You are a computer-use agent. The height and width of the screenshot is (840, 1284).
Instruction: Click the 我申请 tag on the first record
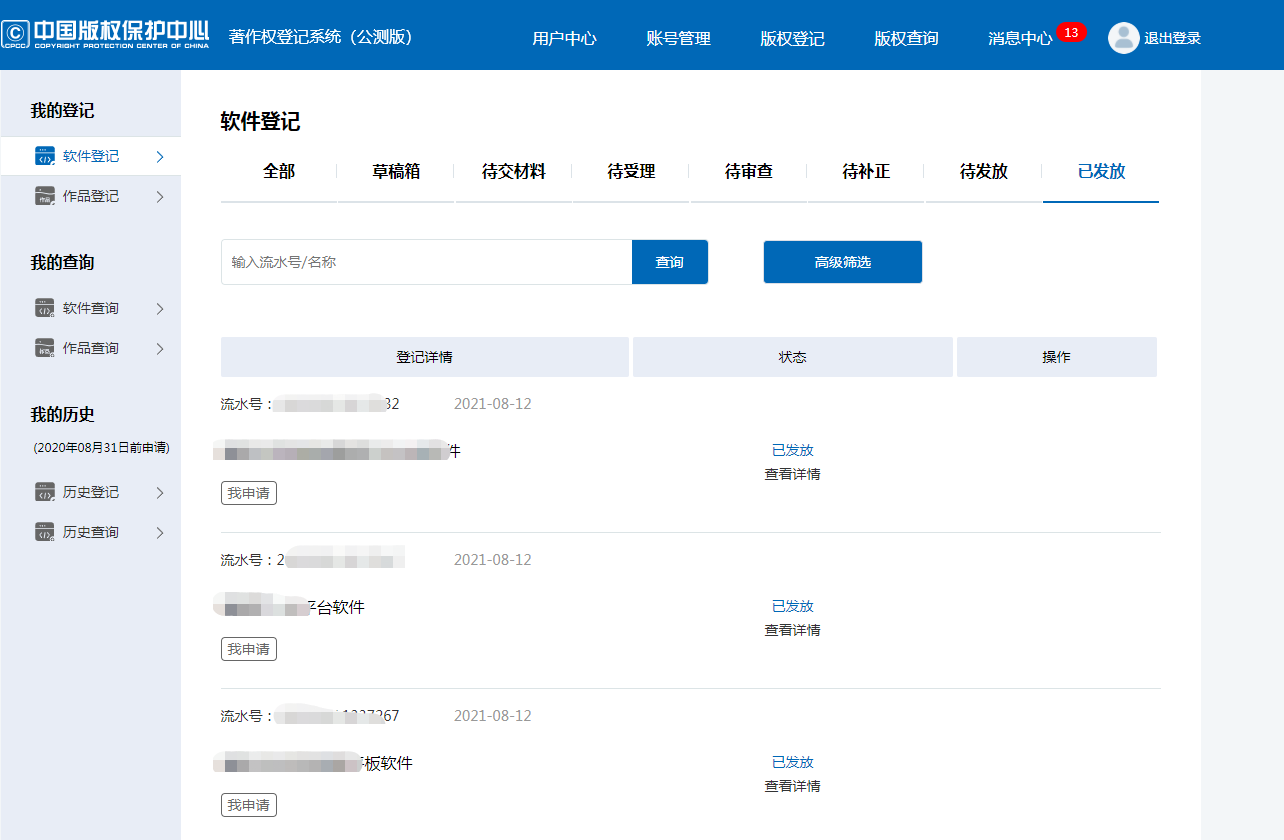coord(249,493)
